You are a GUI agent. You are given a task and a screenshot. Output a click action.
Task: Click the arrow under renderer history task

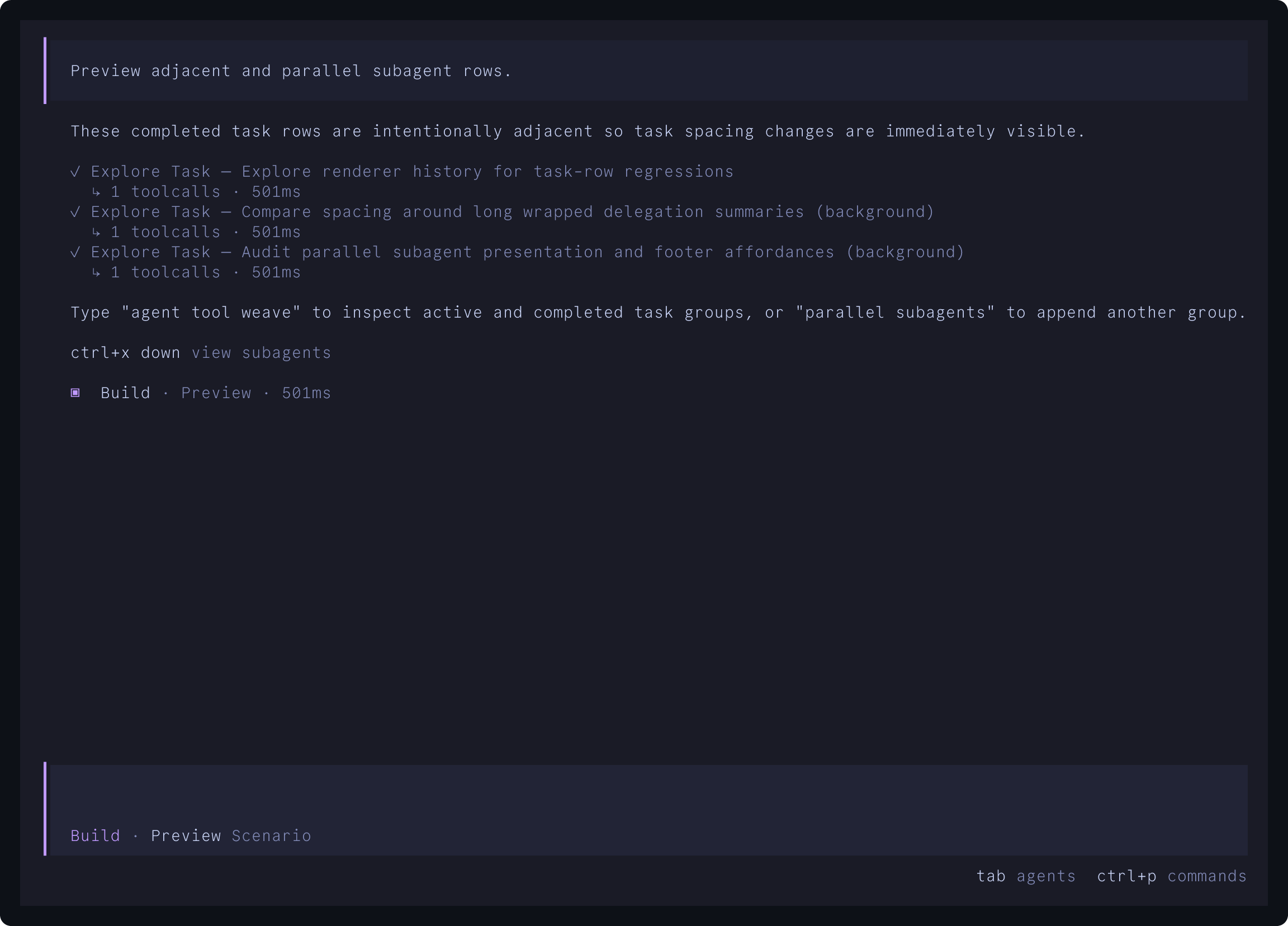[x=96, y=192]
